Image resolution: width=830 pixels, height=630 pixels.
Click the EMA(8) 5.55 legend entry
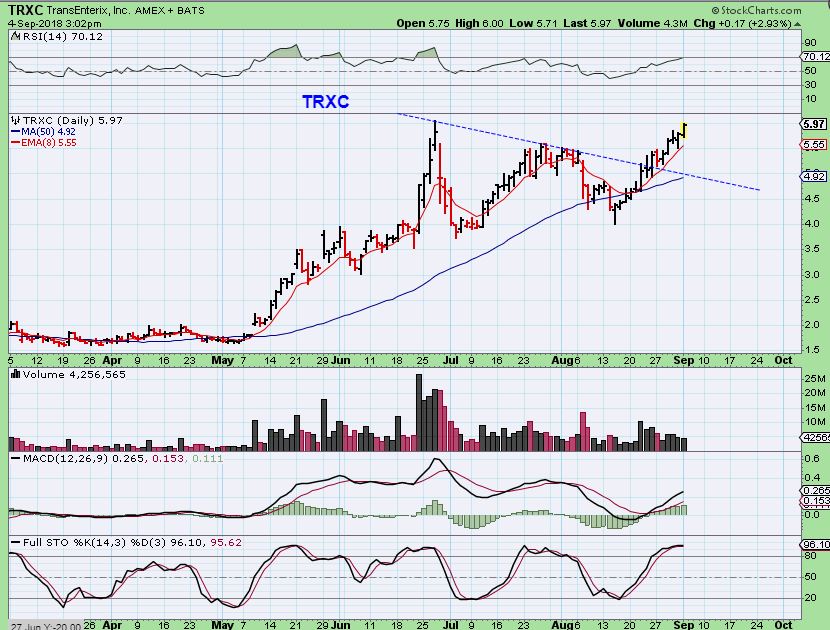[x=43, y=142]
